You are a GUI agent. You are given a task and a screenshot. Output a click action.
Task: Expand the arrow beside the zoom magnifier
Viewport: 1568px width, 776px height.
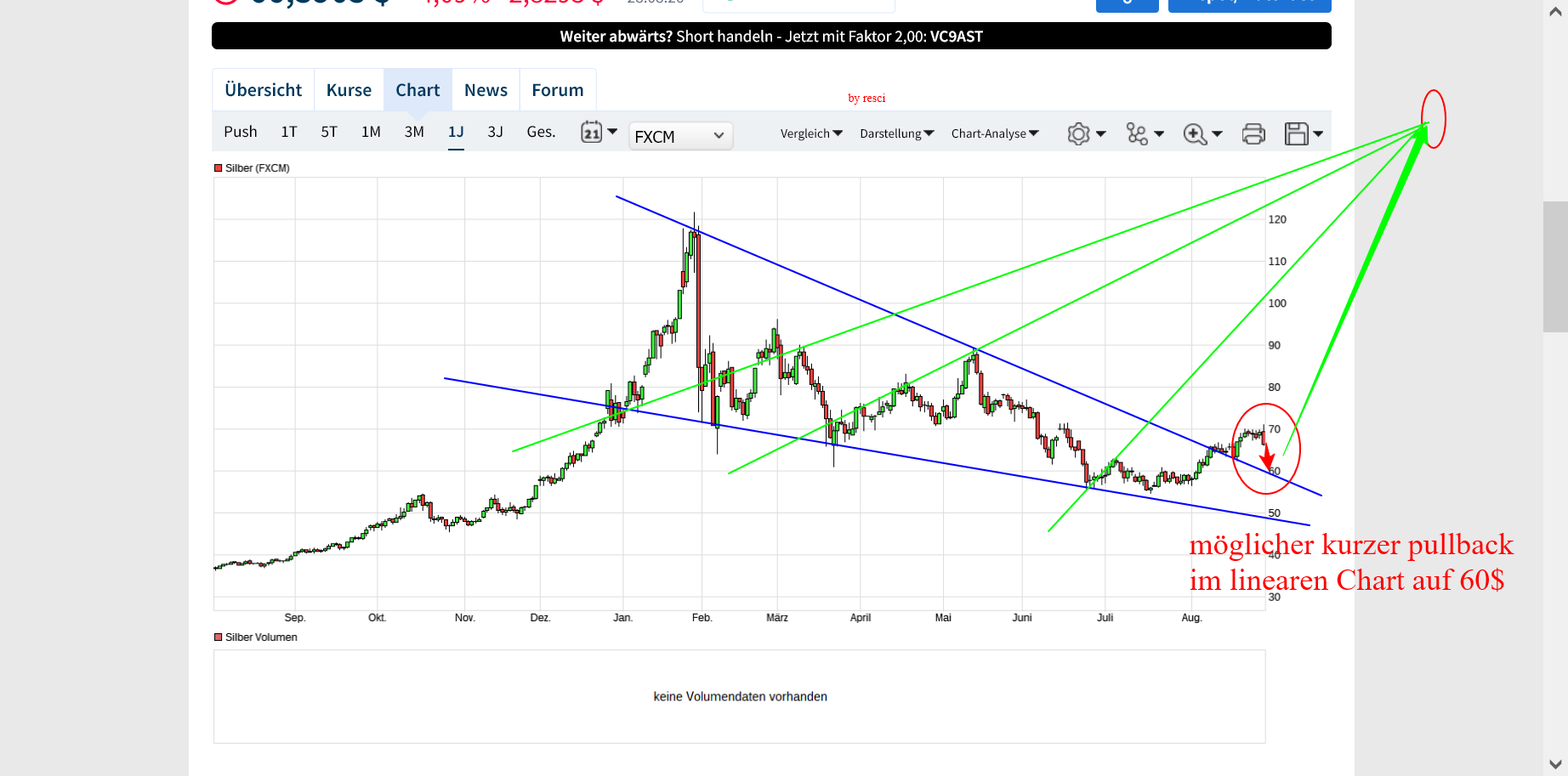tap(1217, 133)
